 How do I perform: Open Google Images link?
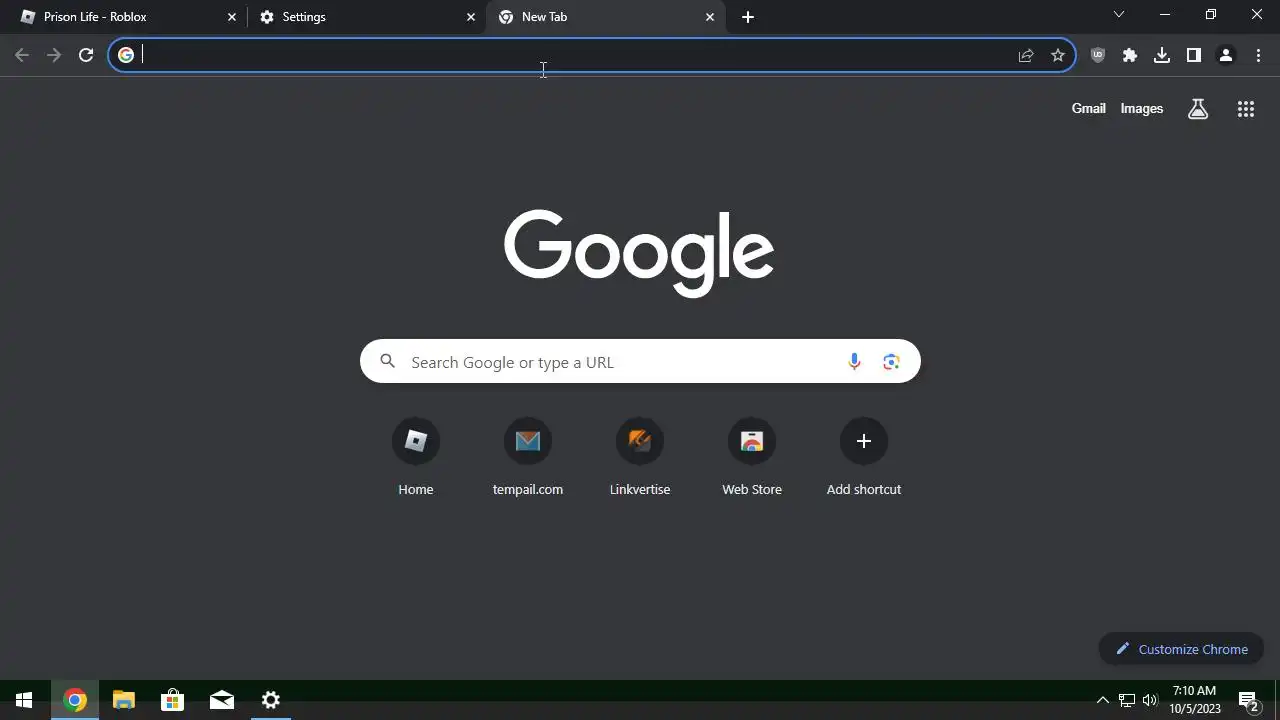1142,108
